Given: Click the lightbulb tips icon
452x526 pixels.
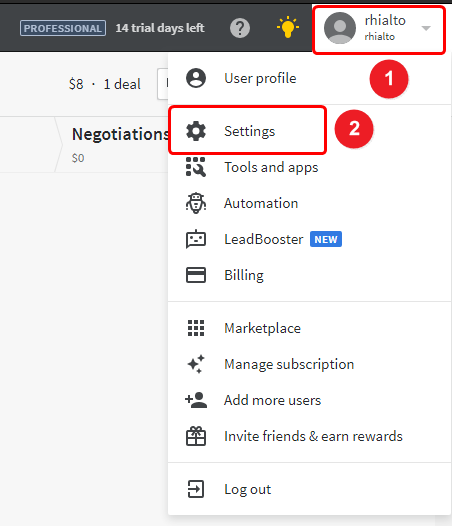Looking at the screenshot, I should tap(288, 28).
